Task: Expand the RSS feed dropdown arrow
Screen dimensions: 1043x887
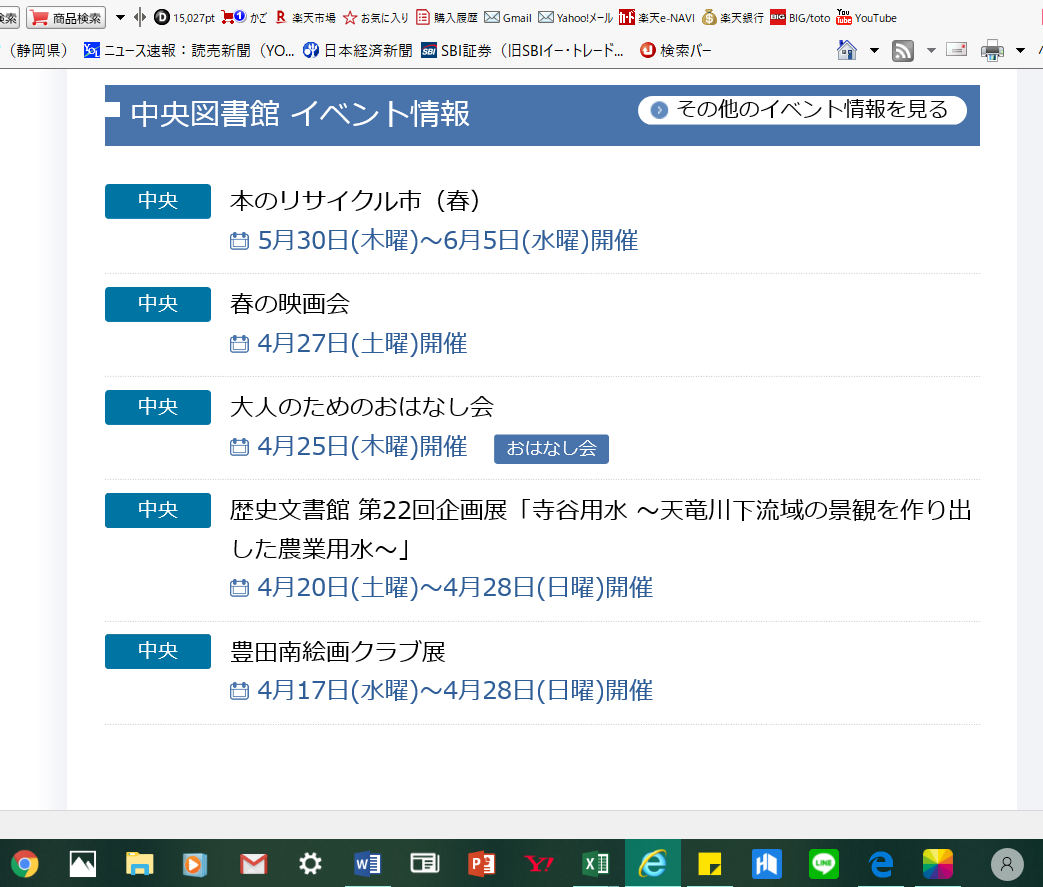Action: (x=931, y=51)
